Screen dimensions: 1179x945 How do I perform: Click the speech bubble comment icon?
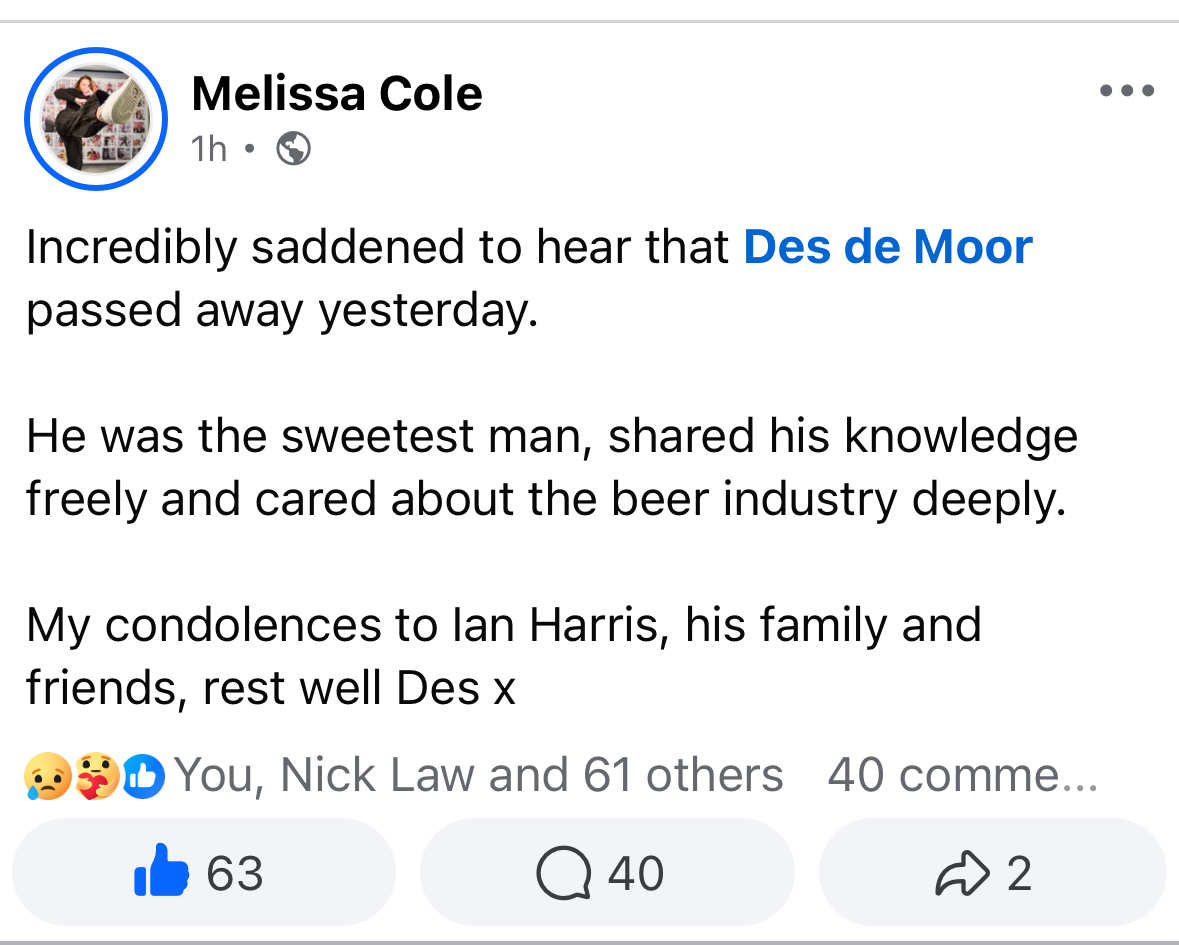click(564, 874)
